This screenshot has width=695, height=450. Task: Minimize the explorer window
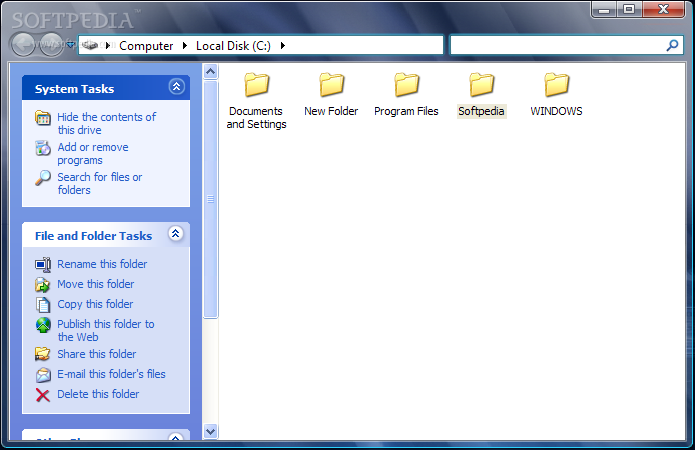point(604,10)
